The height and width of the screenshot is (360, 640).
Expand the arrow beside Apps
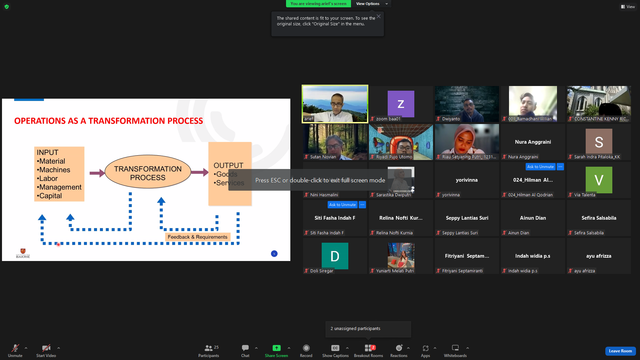[x=435, y=348]
